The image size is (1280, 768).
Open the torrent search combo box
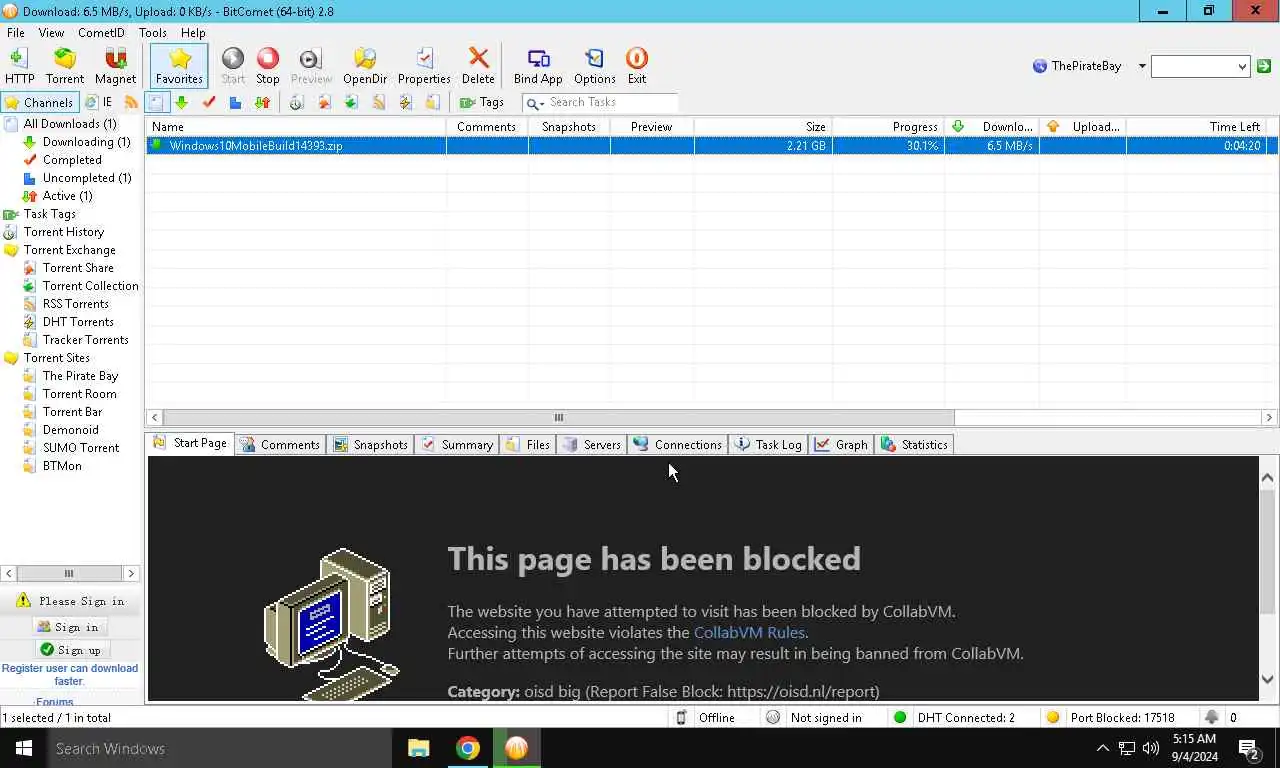pyautogui.click(x=1200, y=66)
